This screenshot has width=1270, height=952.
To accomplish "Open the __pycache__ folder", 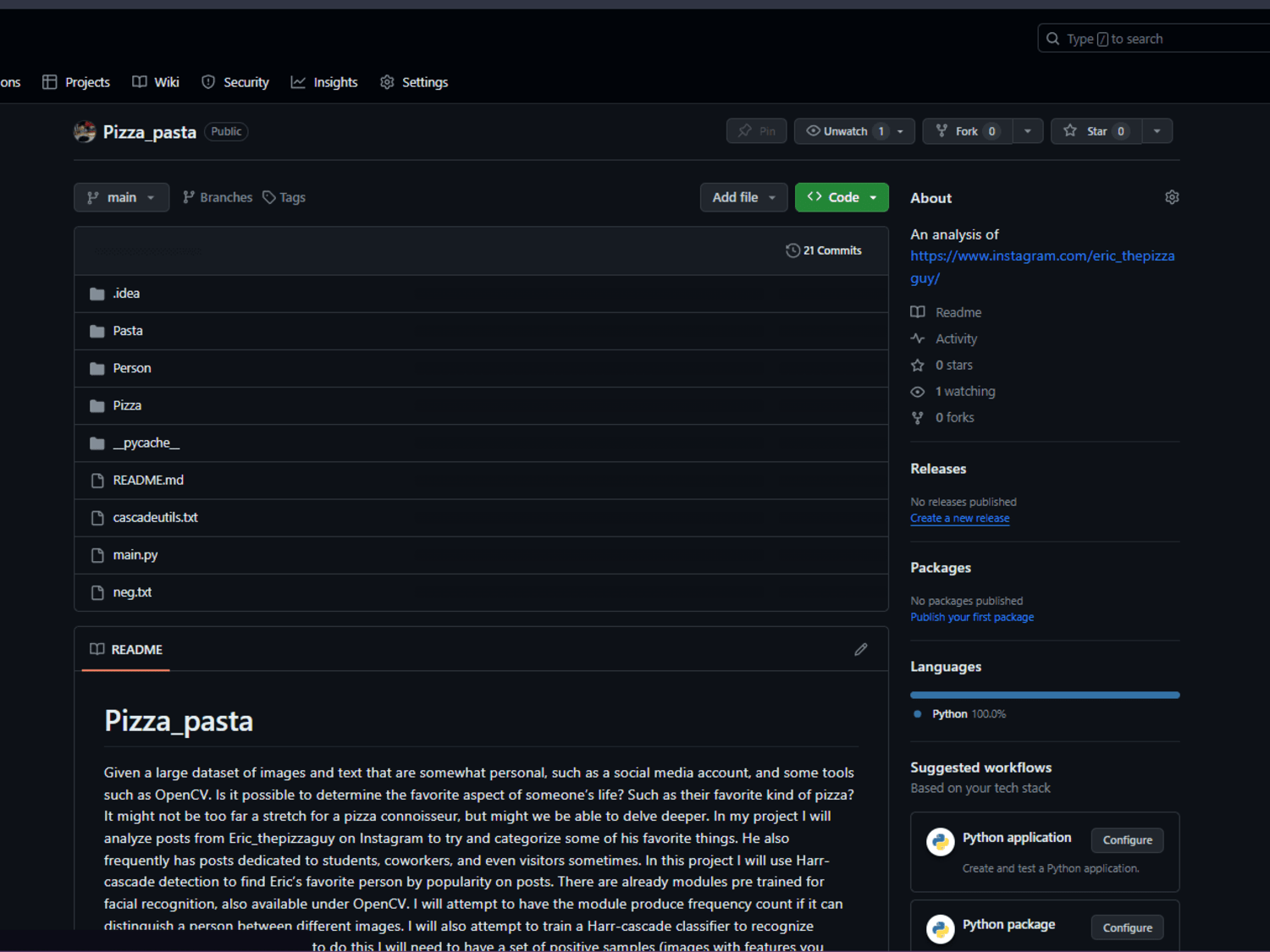I will [146, 443].
